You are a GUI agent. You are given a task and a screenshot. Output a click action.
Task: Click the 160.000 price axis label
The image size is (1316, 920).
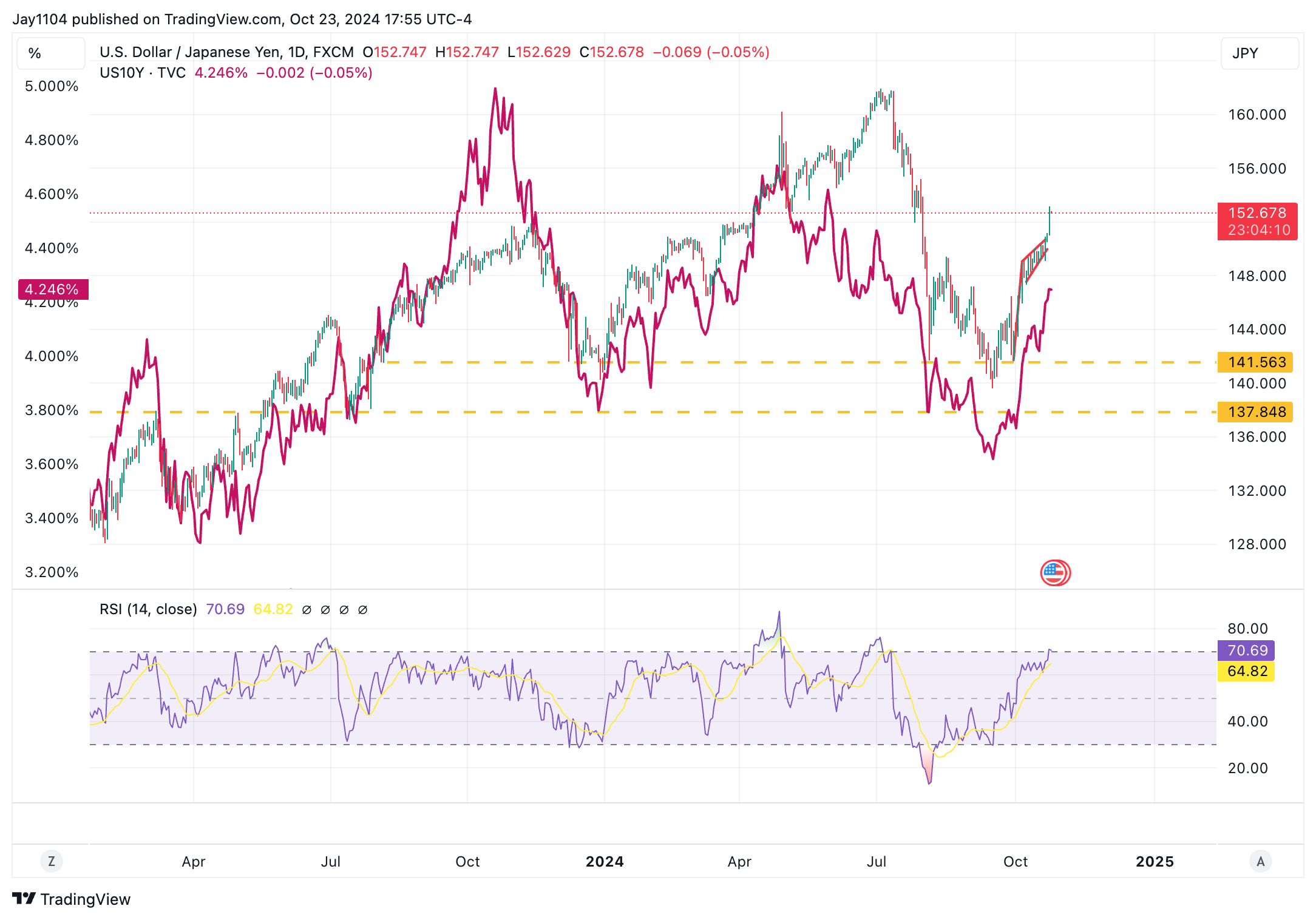pos(1257,115)
